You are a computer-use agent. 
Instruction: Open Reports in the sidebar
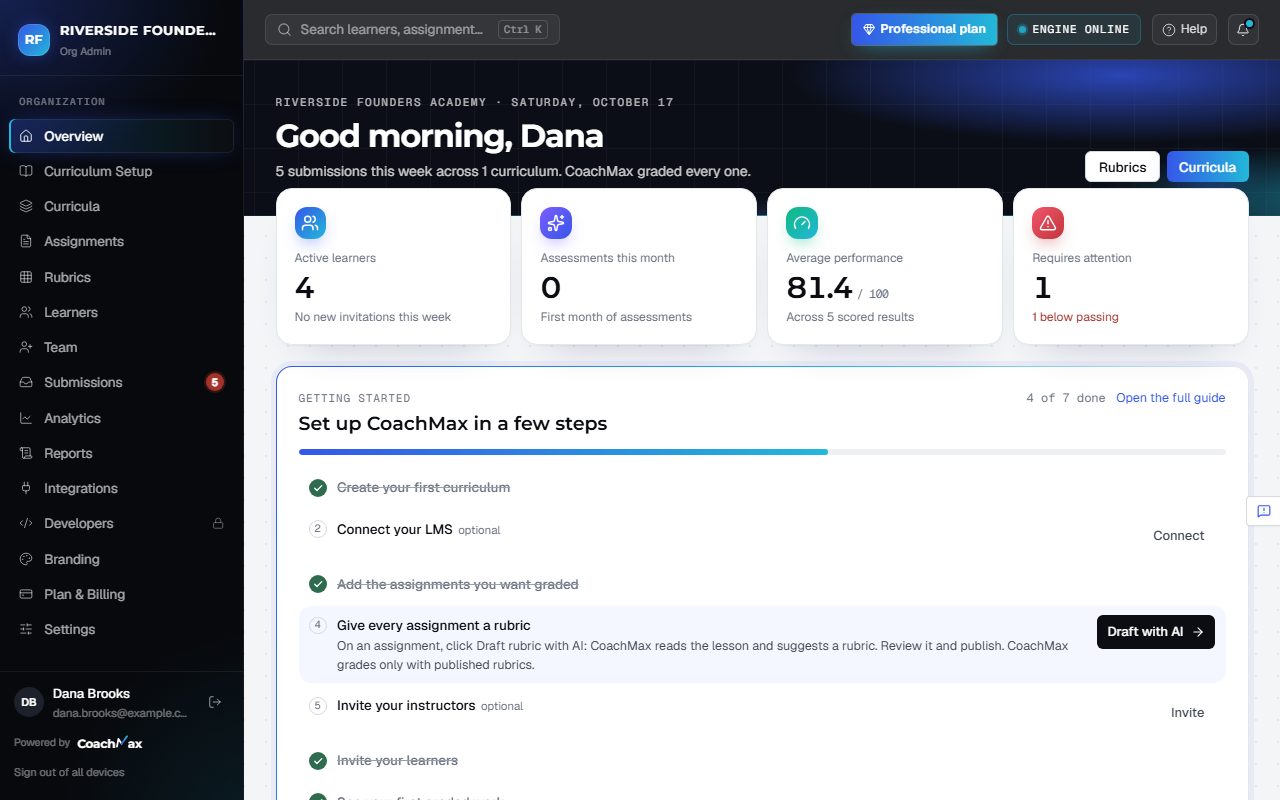click(121, 453)
